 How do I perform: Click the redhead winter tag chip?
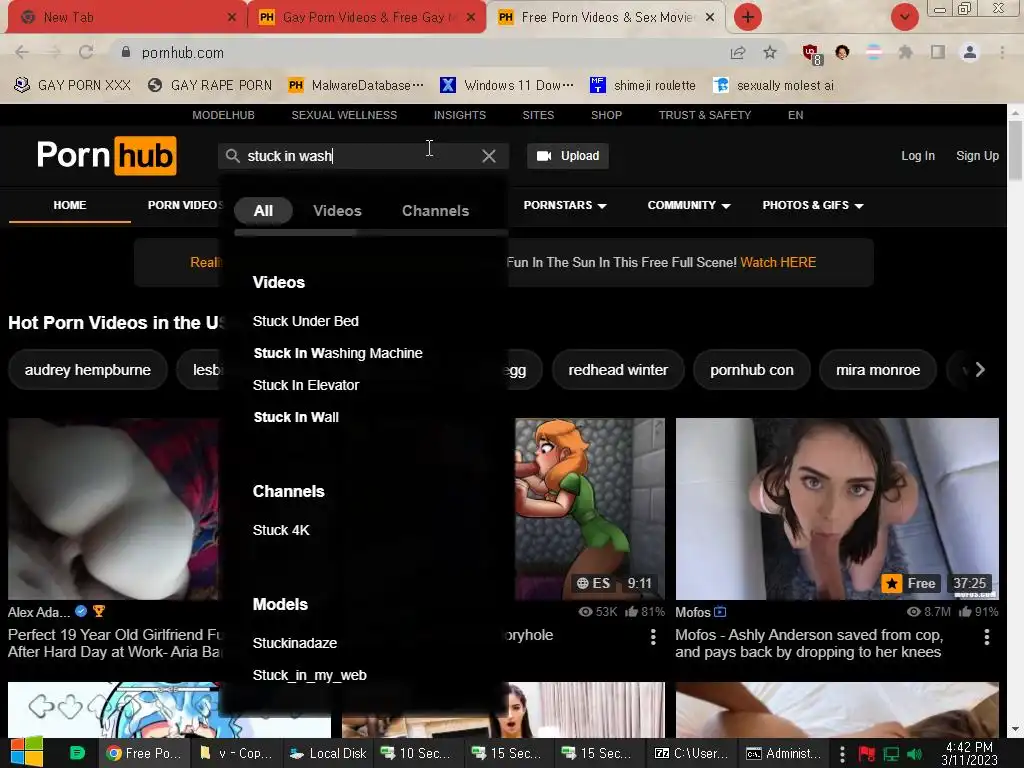[618, 370]
